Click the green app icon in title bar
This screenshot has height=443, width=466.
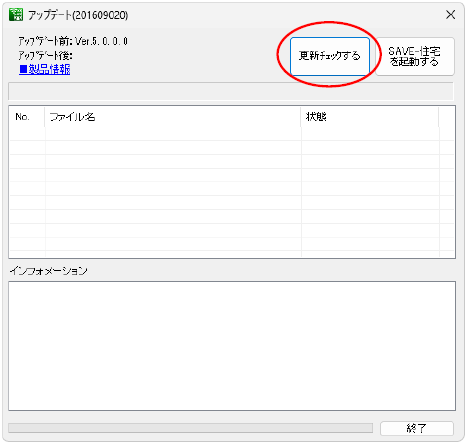tap(16, 15)
